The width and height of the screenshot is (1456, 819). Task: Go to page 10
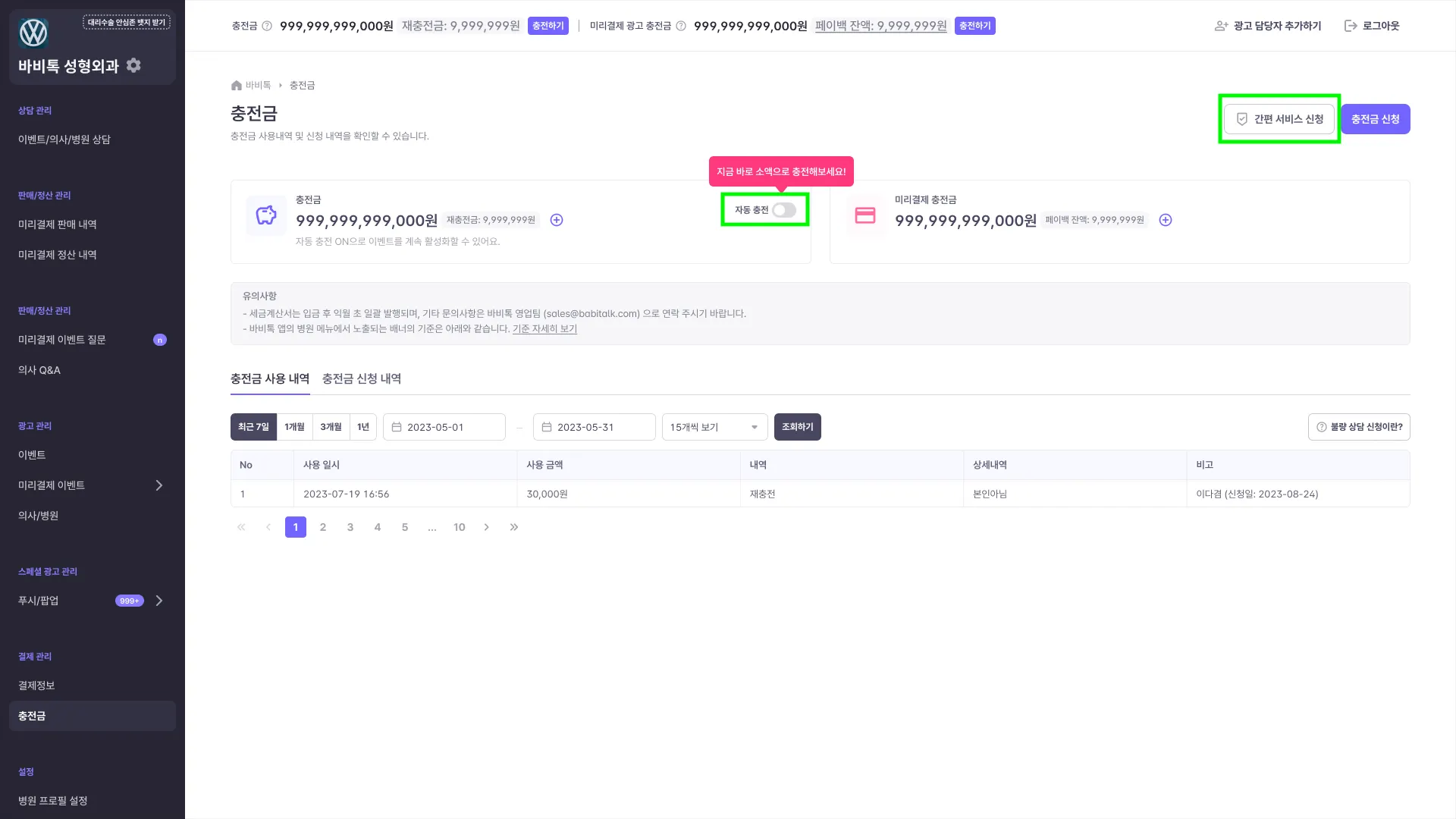[x=460, y=527]
